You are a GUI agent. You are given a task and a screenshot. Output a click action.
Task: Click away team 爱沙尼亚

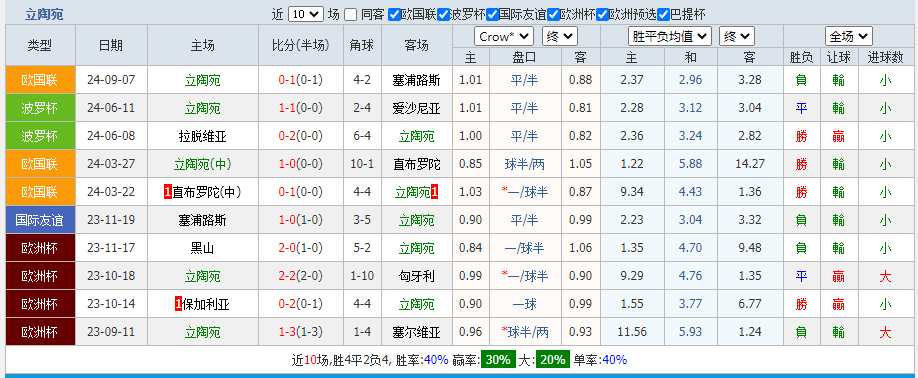(416, 108)
